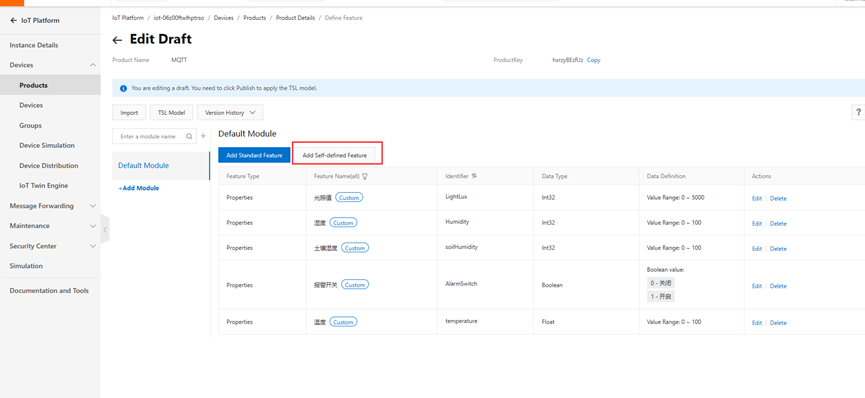The image size is (865, 398).
Task: Open Device Distribution page
Action: [x=49, y=166]
